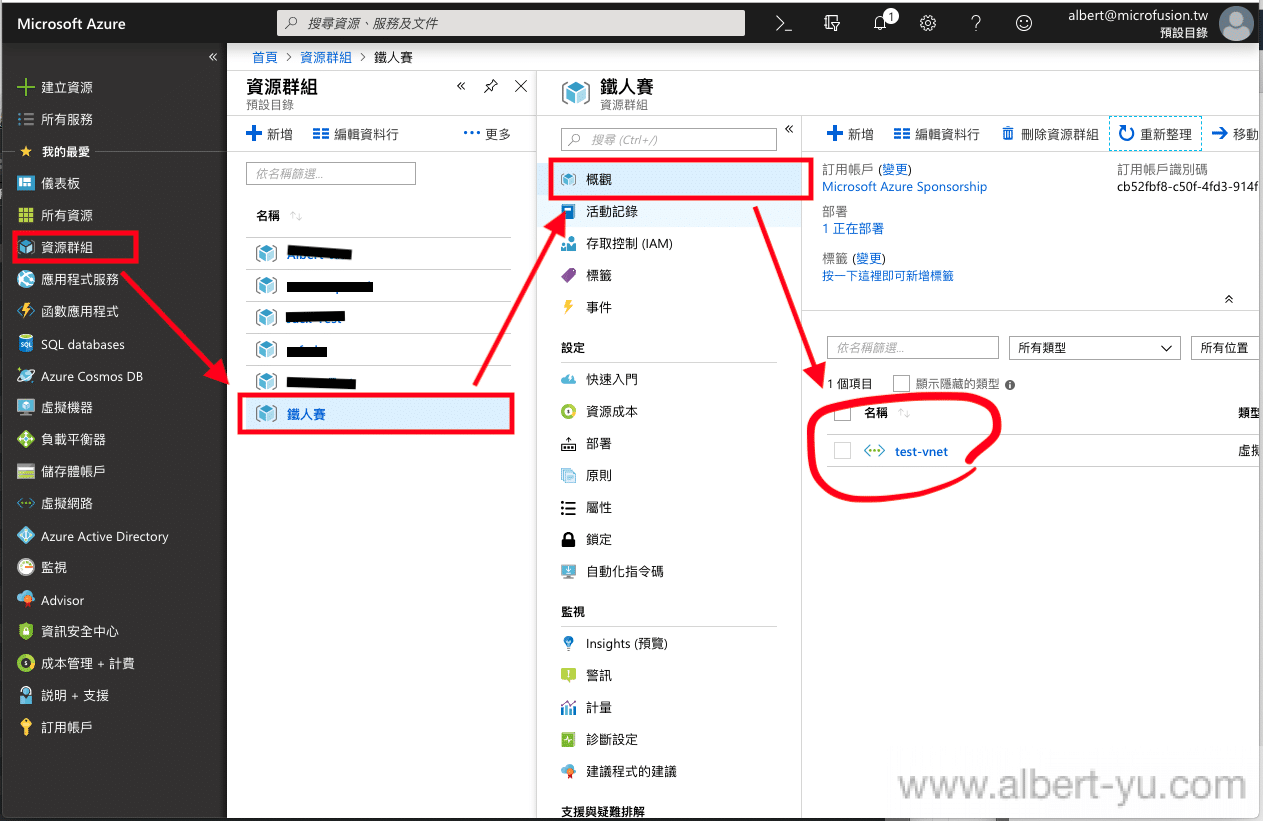Click the 依名稱篩選 filter in the list blade
The width and height of the screenshot is (1263, 821).
(x=331, y=174)
